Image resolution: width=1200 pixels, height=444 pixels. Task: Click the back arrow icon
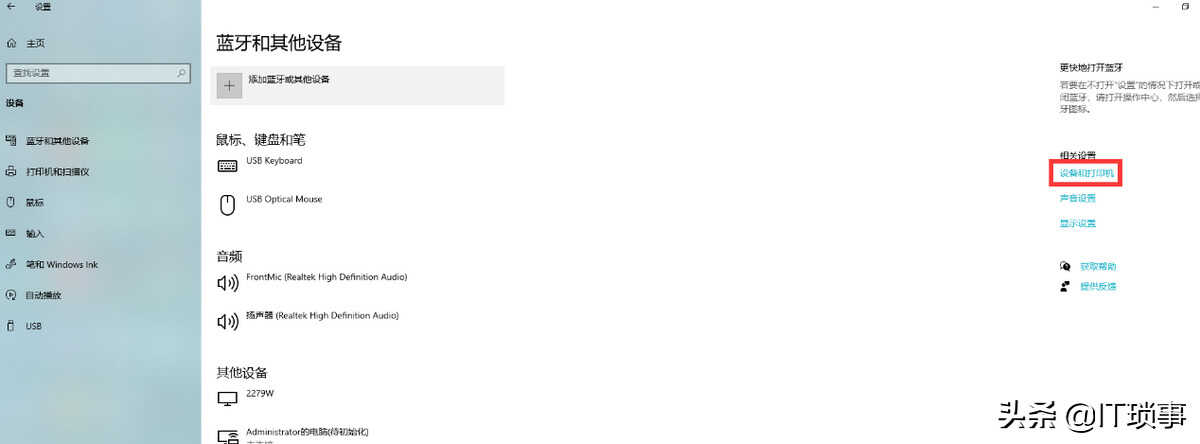[11, 6]
